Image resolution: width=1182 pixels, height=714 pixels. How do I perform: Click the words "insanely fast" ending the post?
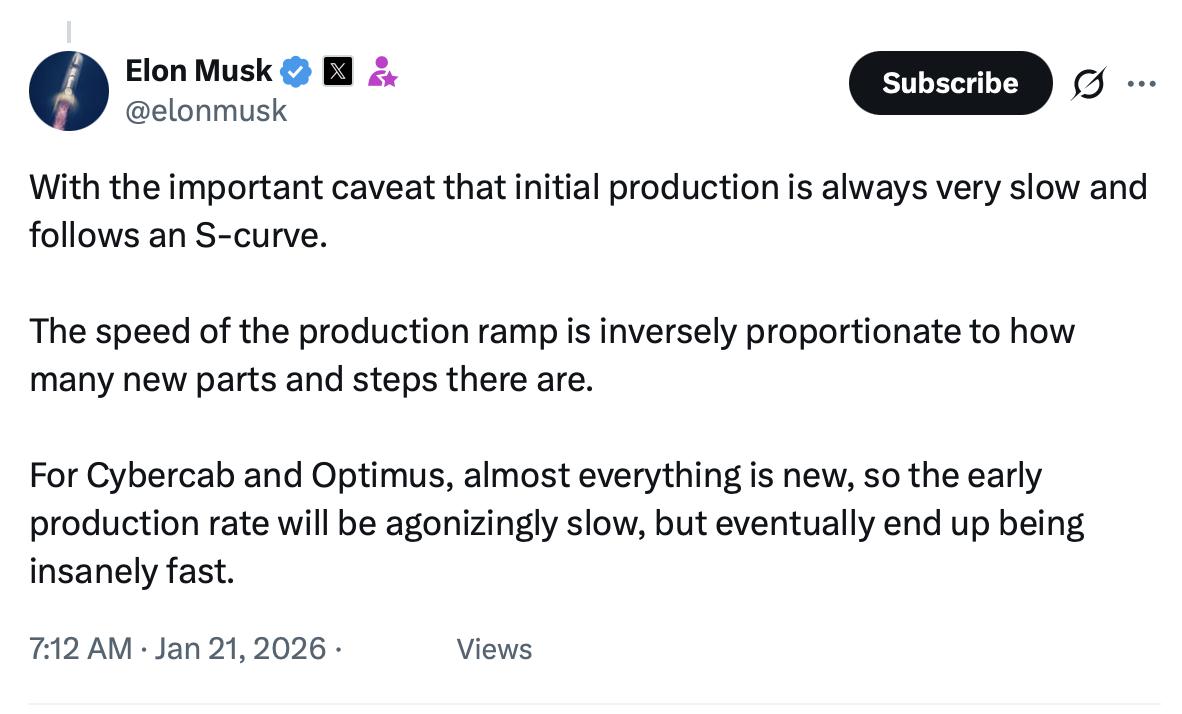tap(131, 573)
